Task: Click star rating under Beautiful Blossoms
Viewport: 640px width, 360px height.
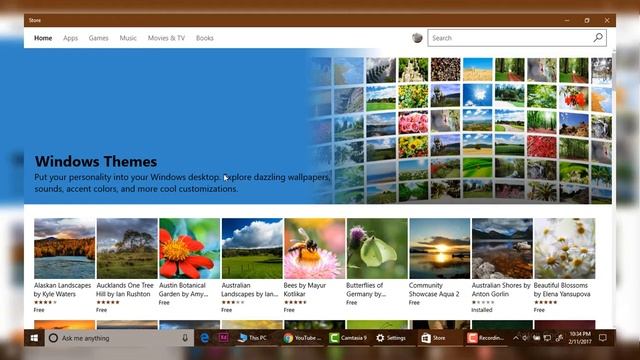Action: pyautogui.click(x=545, y=302)
